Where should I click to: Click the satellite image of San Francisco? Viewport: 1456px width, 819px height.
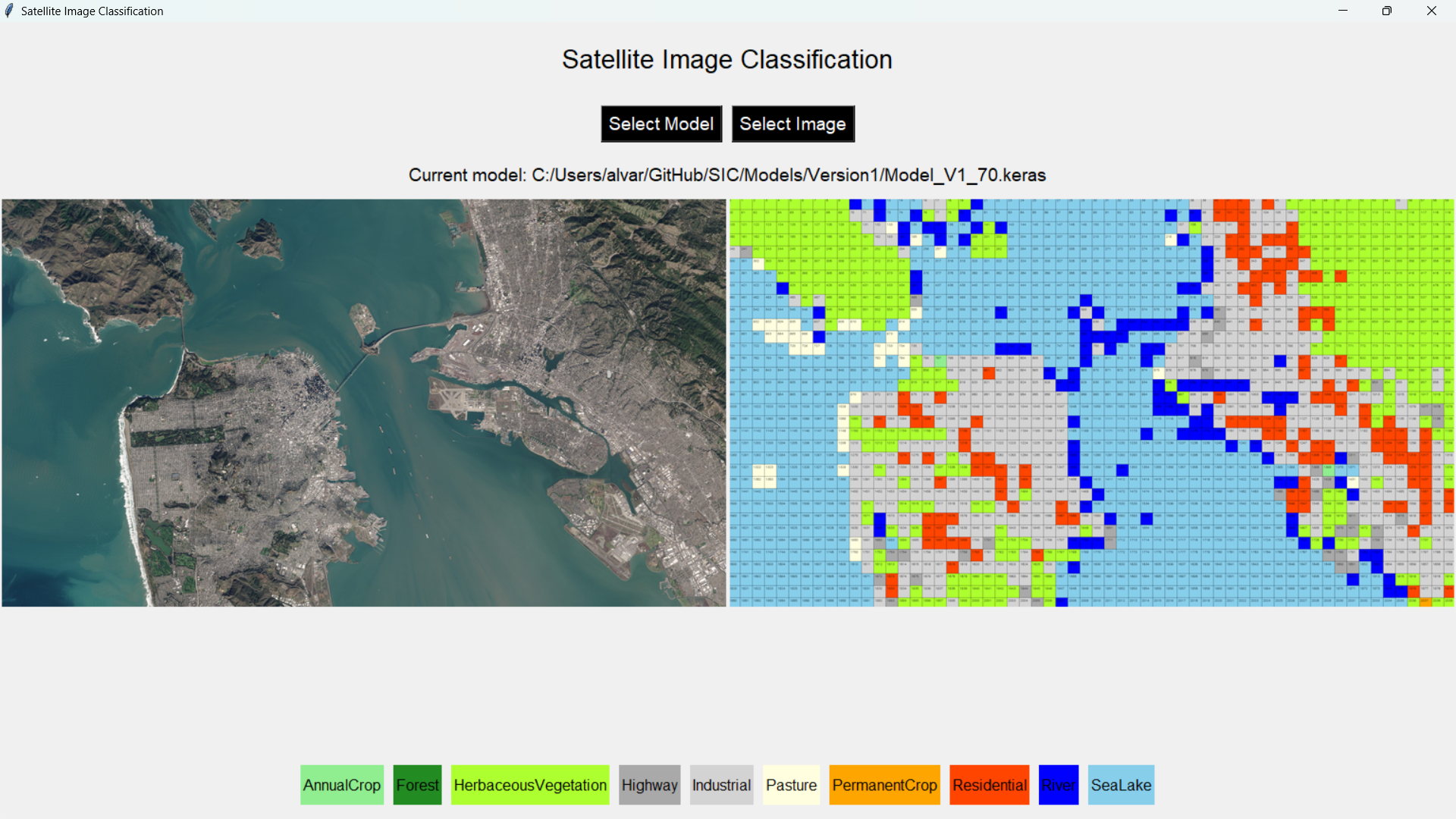[364, 402]
